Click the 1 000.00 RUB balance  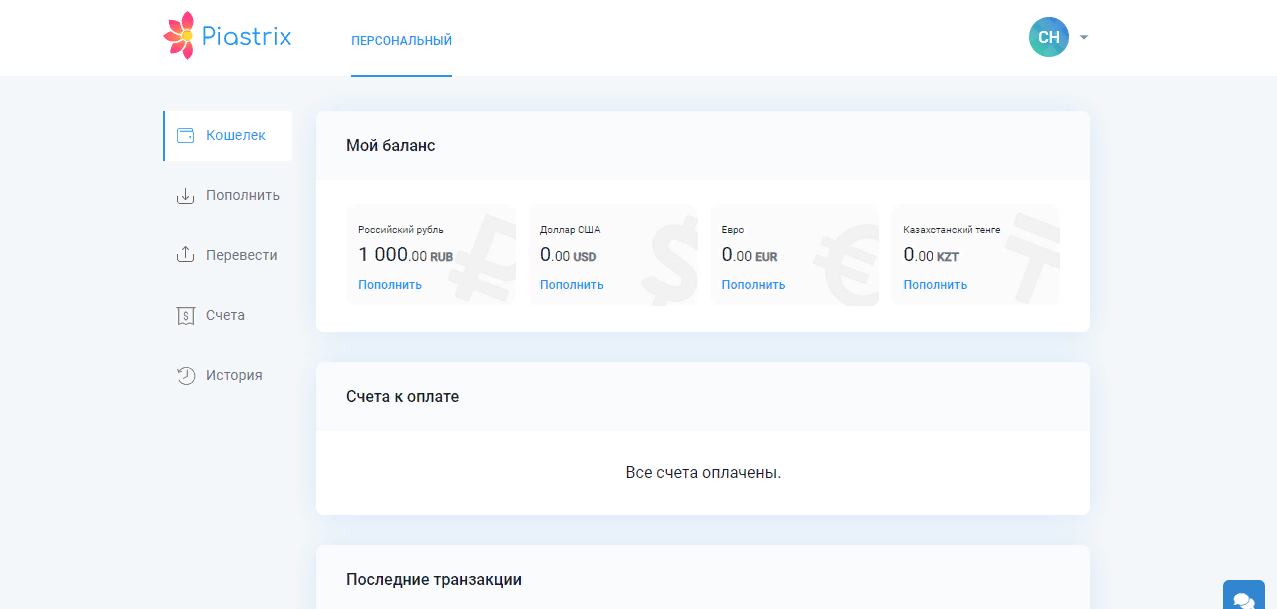click(x=405, y=255)
